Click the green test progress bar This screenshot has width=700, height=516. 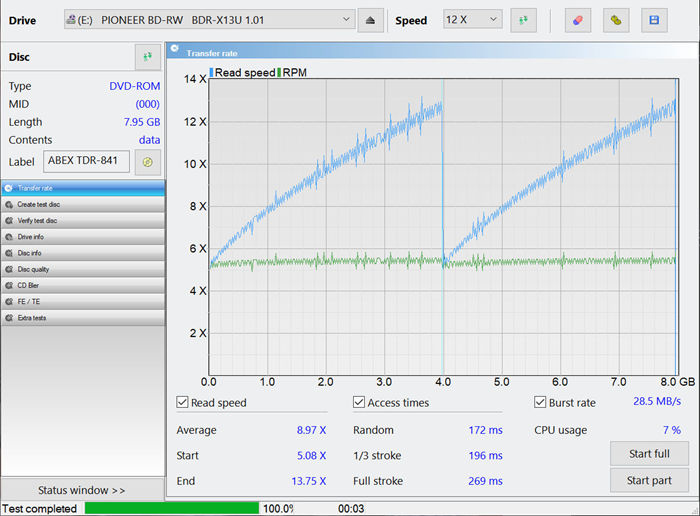(171, 508)
